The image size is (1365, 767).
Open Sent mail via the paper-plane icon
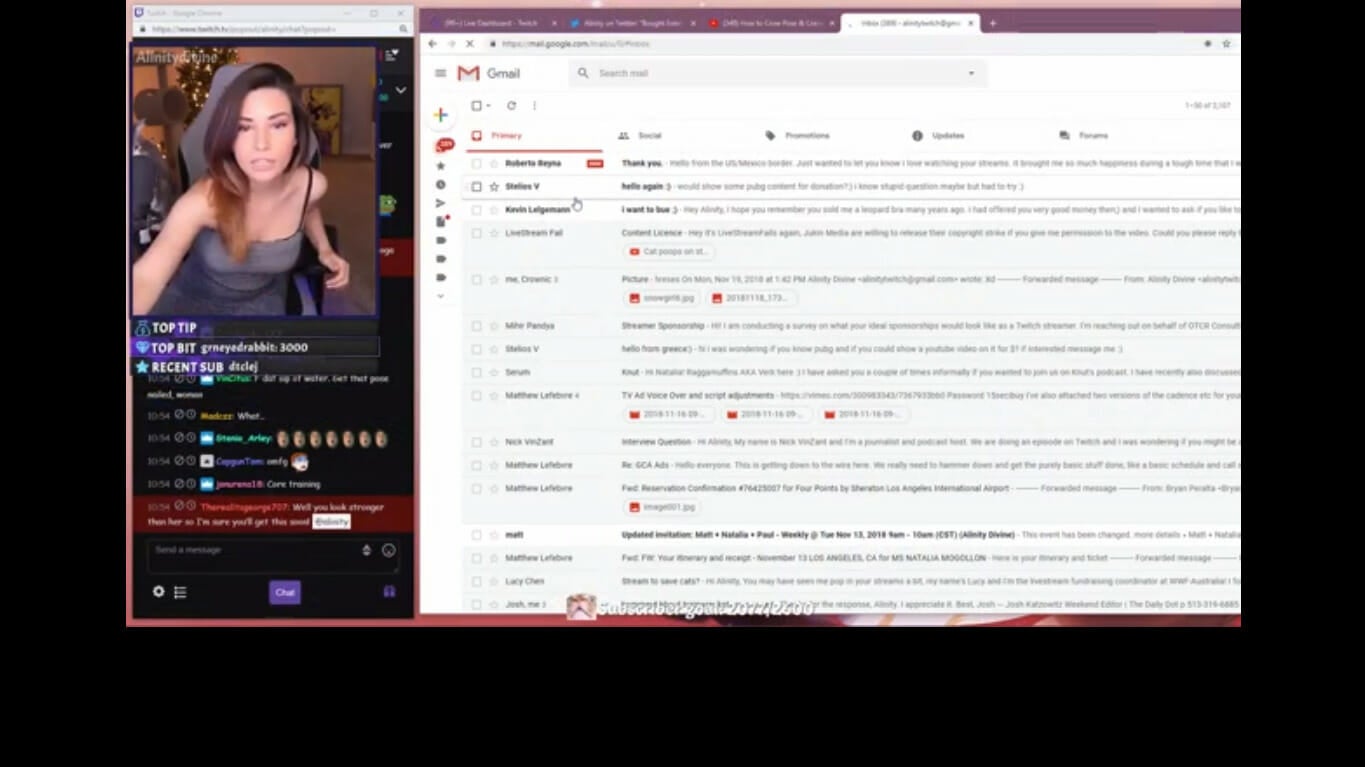point(440,203)
